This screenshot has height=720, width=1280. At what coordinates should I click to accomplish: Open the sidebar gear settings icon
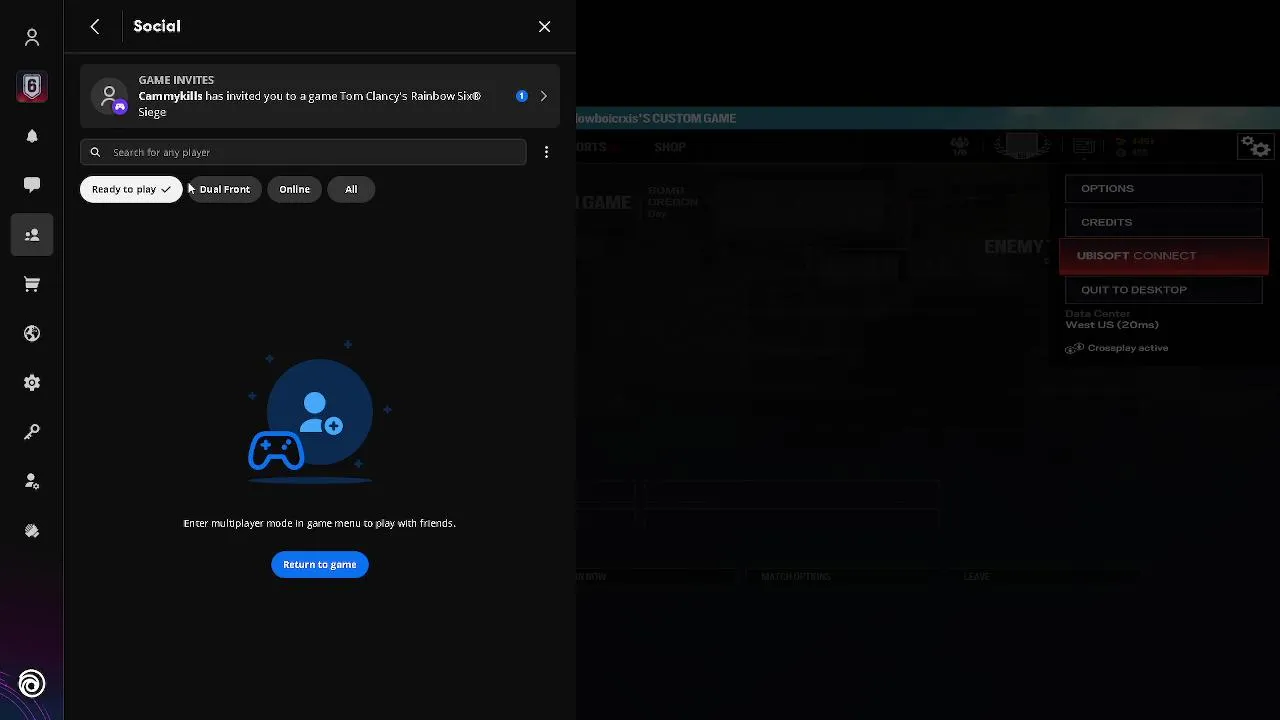point(32,383)
